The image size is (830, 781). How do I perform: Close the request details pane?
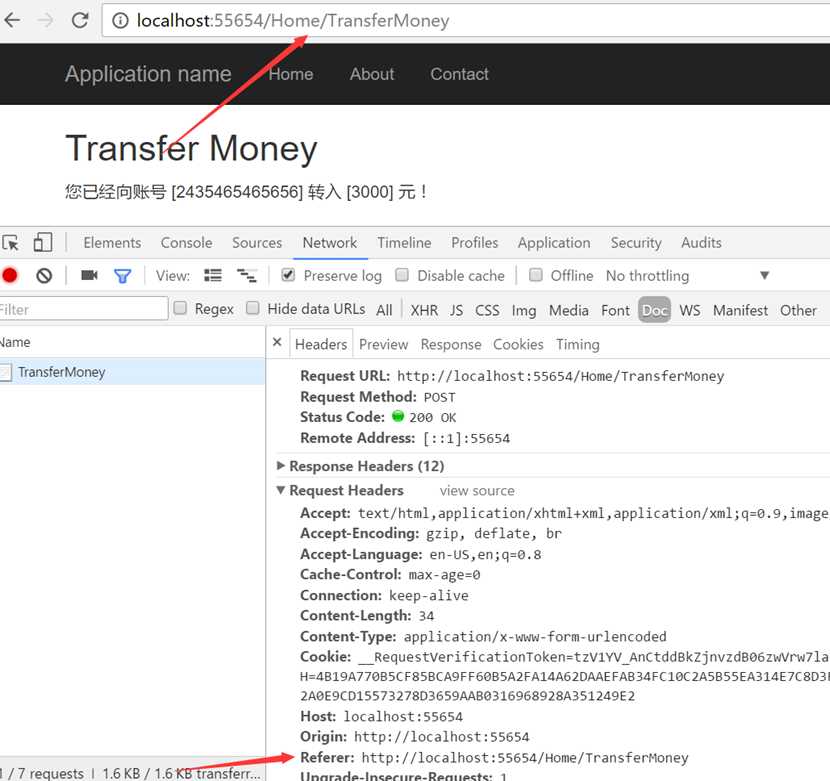point(277,343)
